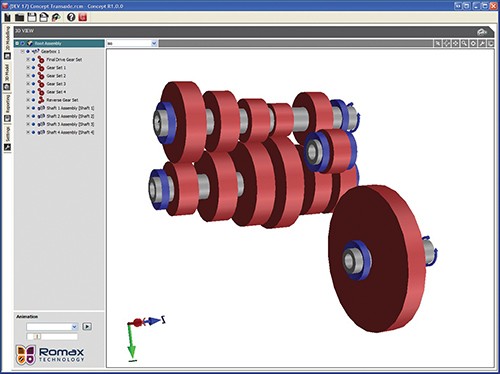Collapse the Gearbox 1 tree node
This screenshot has width=500, height=374.
(x=22, y=51)
